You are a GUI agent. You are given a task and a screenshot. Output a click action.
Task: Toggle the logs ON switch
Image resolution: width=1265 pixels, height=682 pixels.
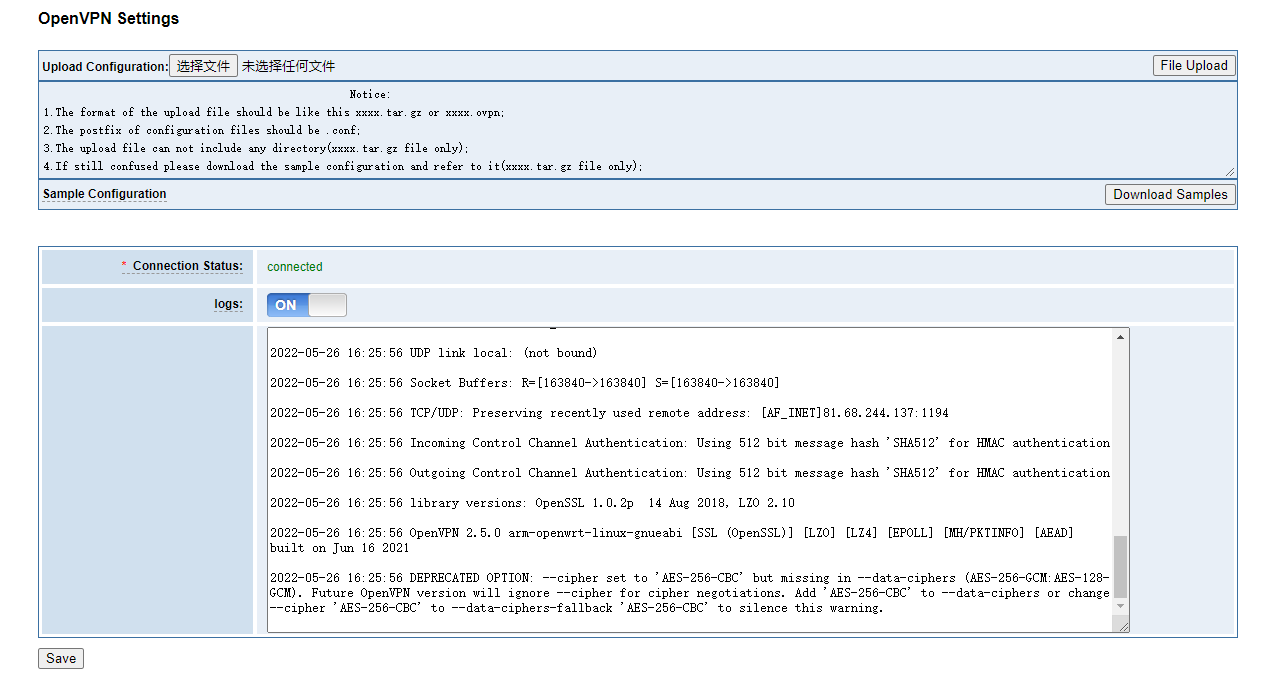pos(307,305)
